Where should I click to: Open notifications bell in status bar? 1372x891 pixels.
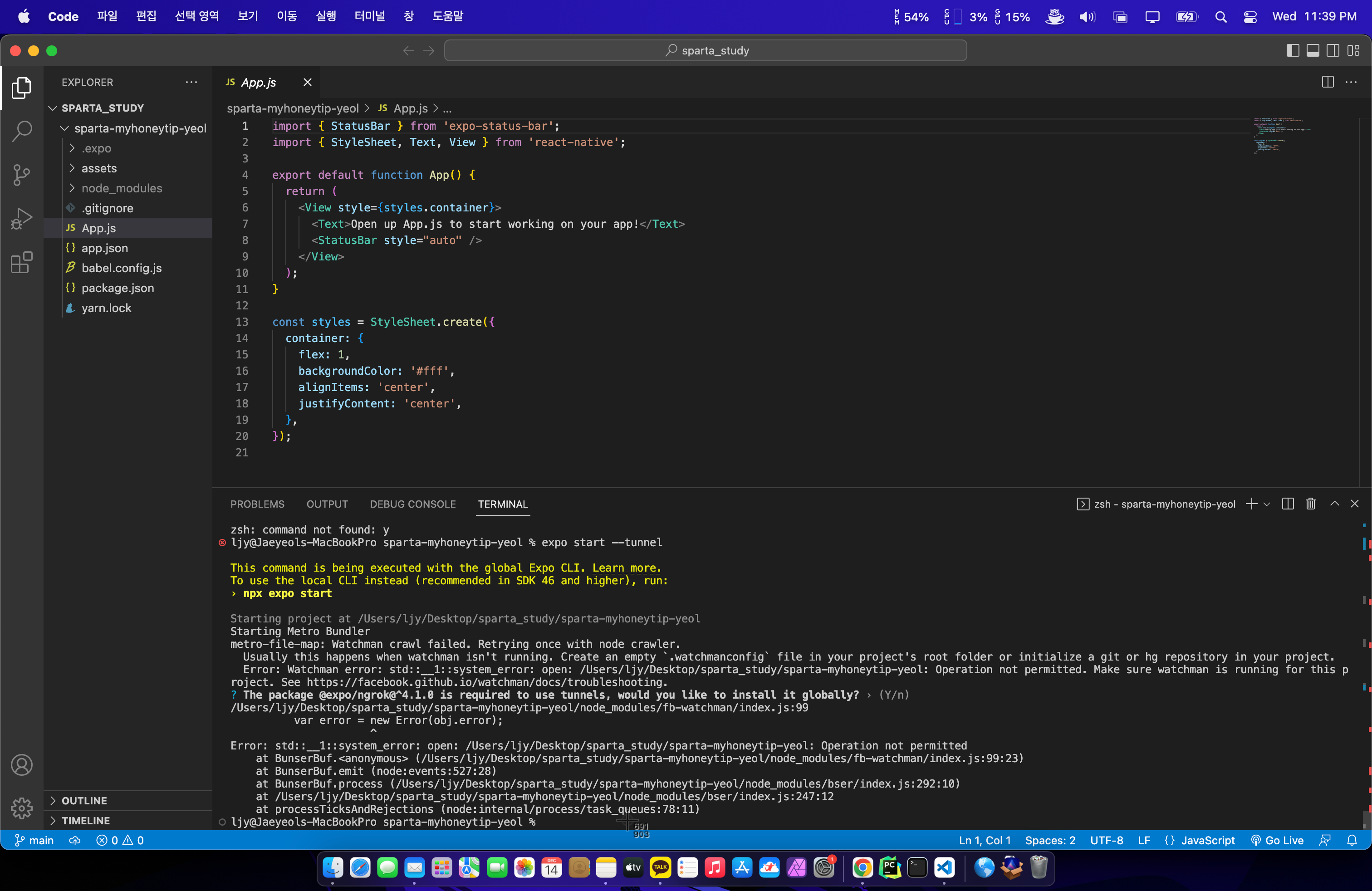[x=1352, y=840]
